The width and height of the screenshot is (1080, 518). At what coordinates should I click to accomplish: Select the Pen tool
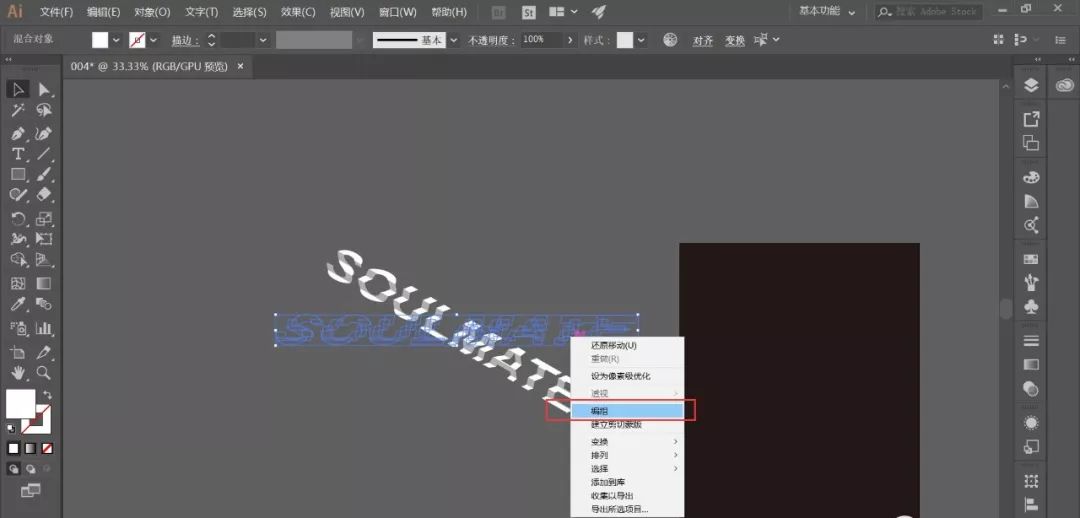point(18,133)
